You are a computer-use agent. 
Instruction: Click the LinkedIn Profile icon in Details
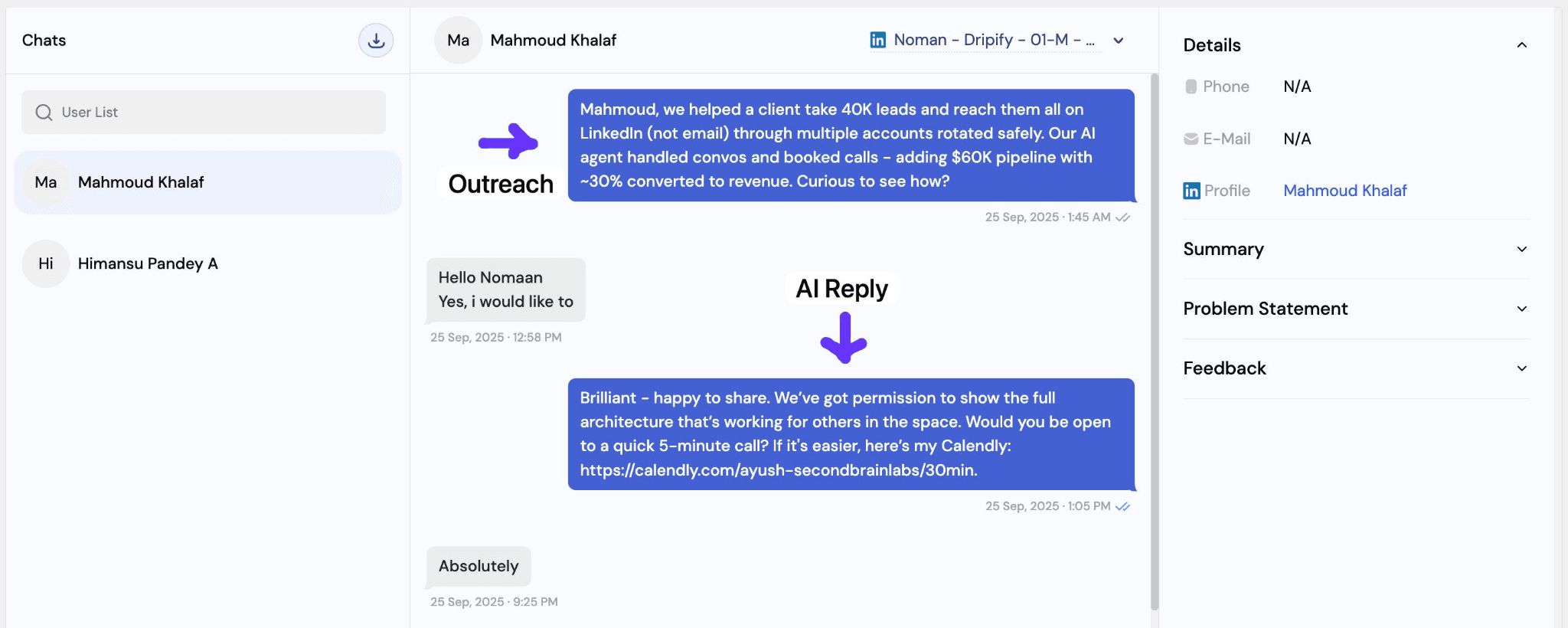click(1191, 190)
